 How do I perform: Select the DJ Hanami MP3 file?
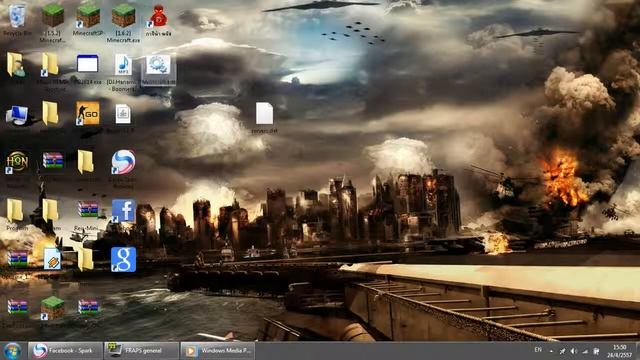[123, 64]
